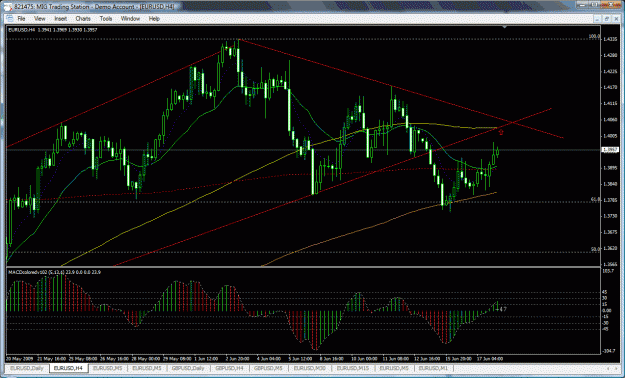Open the Tools menu
This screenshot has width=625, height=378.
(106, 19)
